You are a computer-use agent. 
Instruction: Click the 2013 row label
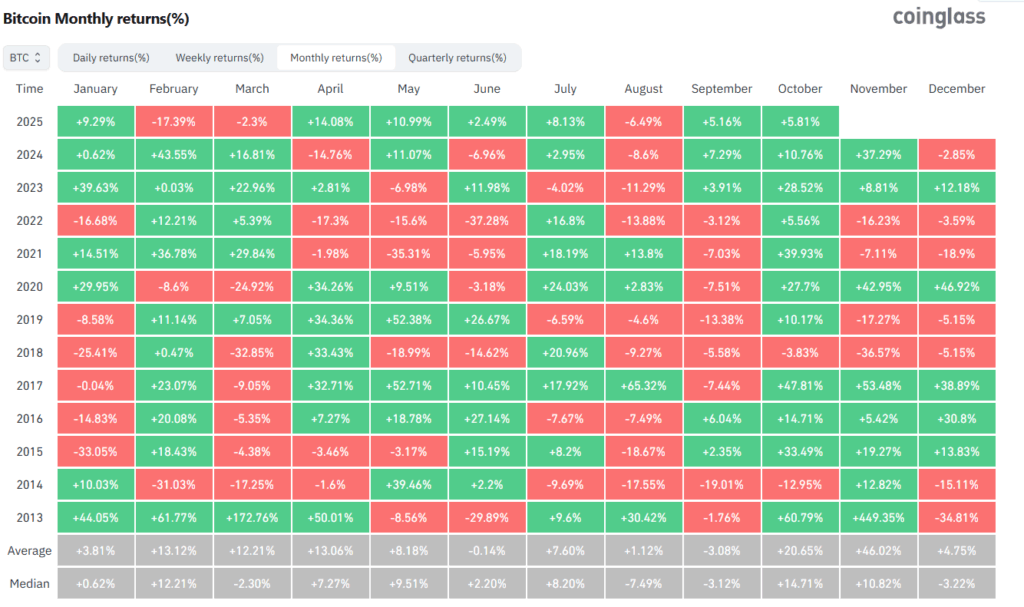(29, 517)
